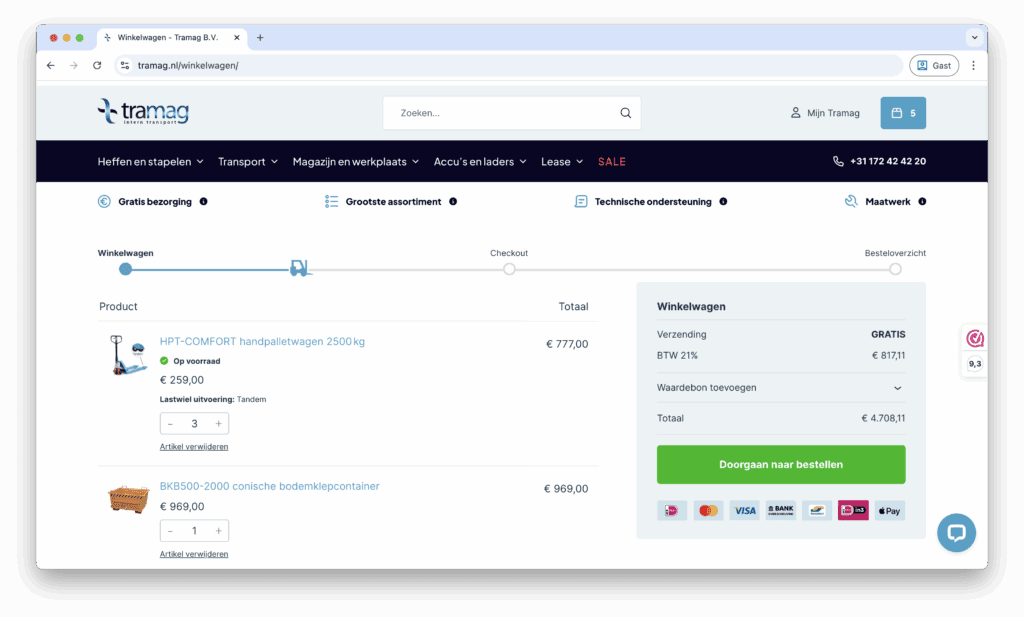Click the info icon next to Technische ondersteuning

pyautogui.click(x=723, y=201)
